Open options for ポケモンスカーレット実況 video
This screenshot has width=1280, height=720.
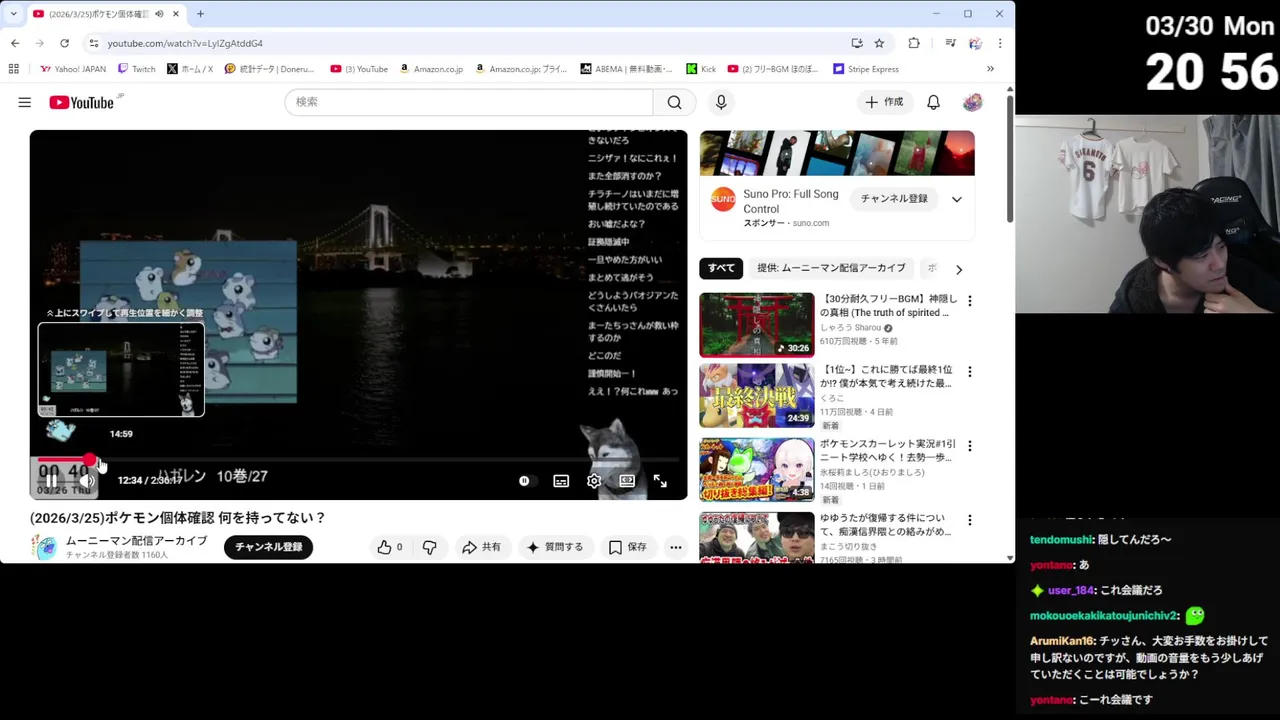coord(969,446)
